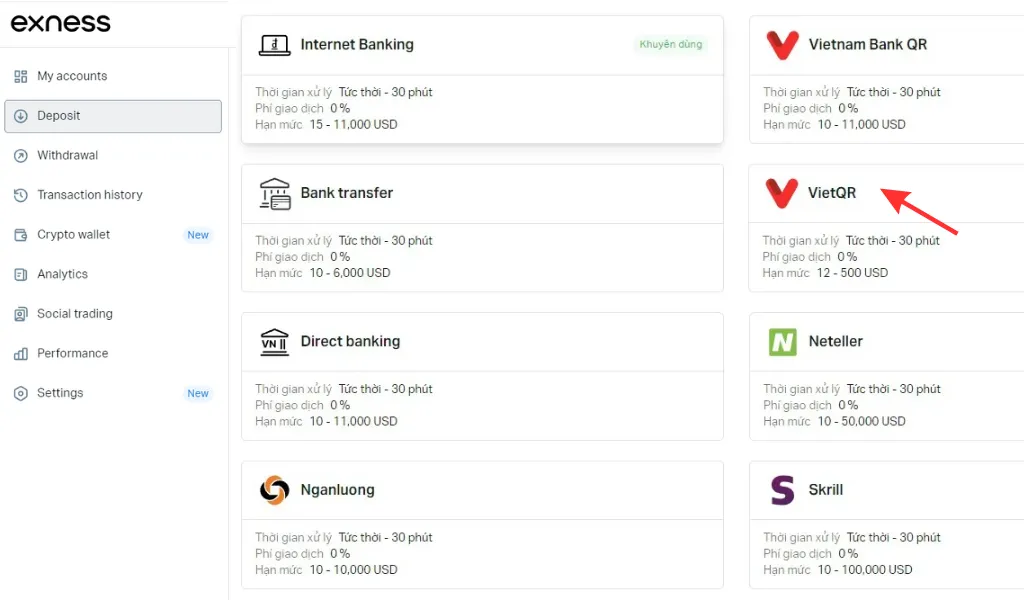Image resolution: width=1024 pixels, height=600 pixels.
Task: Open the Performance page
Action: [73, 354]
